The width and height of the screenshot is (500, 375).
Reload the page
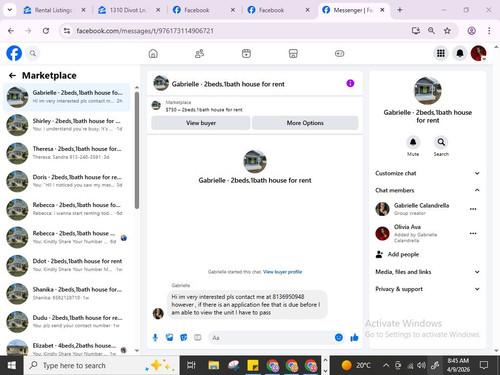(x=46, y=31)
